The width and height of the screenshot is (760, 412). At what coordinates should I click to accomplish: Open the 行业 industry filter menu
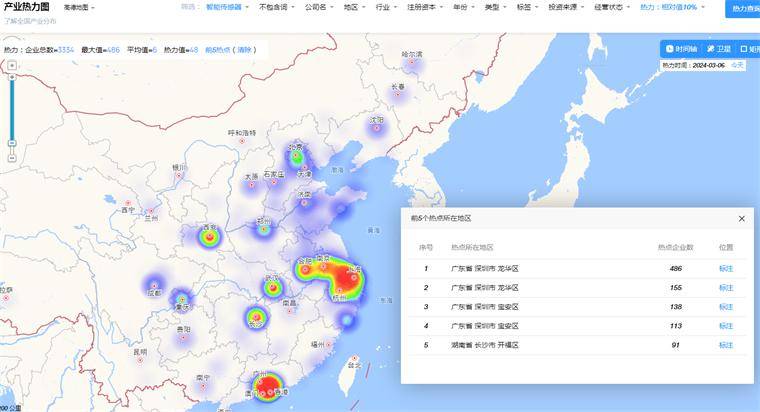tap(384, 7)
